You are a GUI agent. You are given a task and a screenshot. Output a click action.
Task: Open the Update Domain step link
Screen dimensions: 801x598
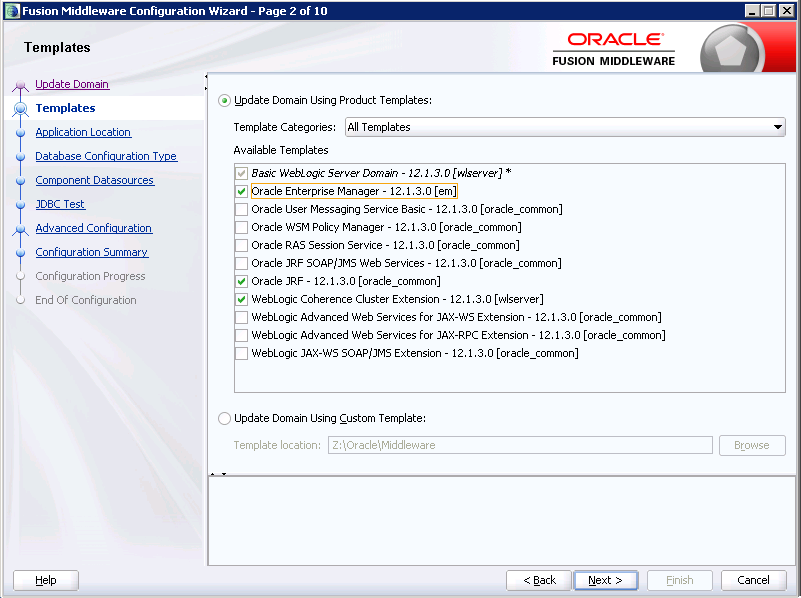[x=72, y=84]
